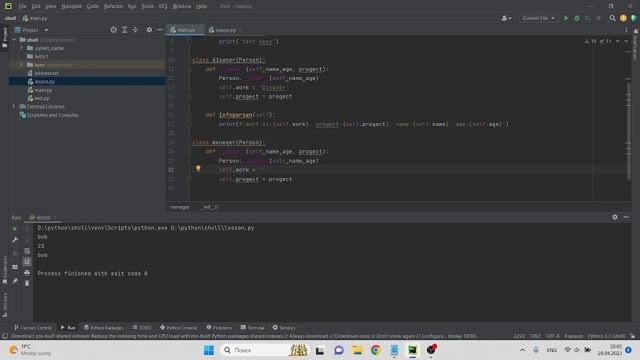This screenshot has width=640, height=360.
Task: Click Windows Start button
Action: [x=209, y=350]
